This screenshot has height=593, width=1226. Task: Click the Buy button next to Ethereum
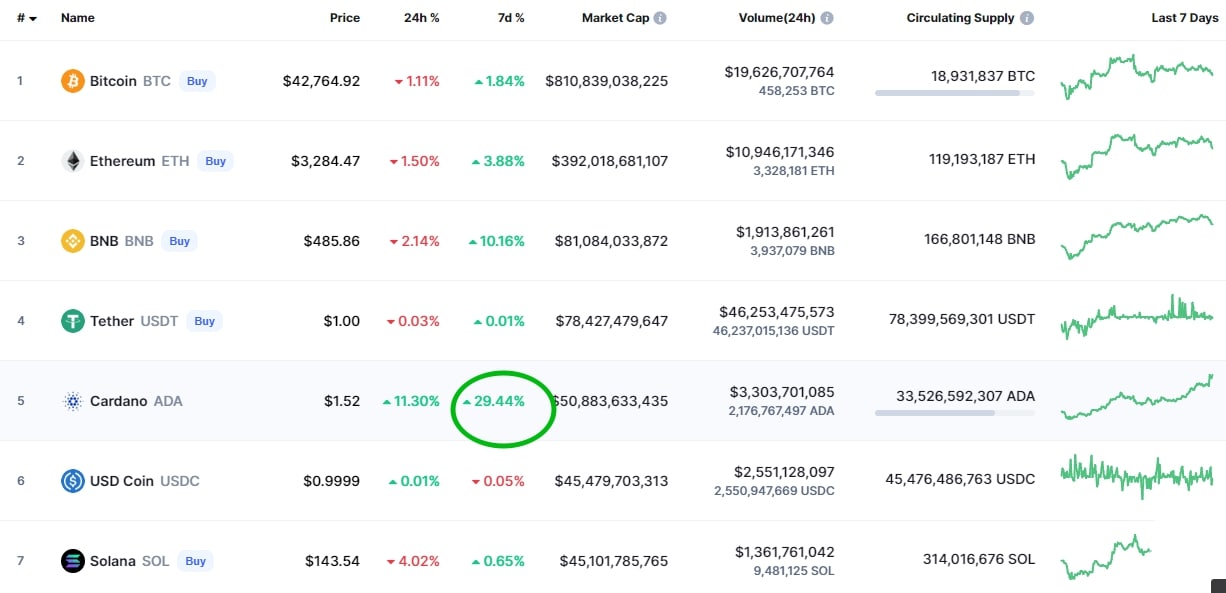(x=215, y=161)
